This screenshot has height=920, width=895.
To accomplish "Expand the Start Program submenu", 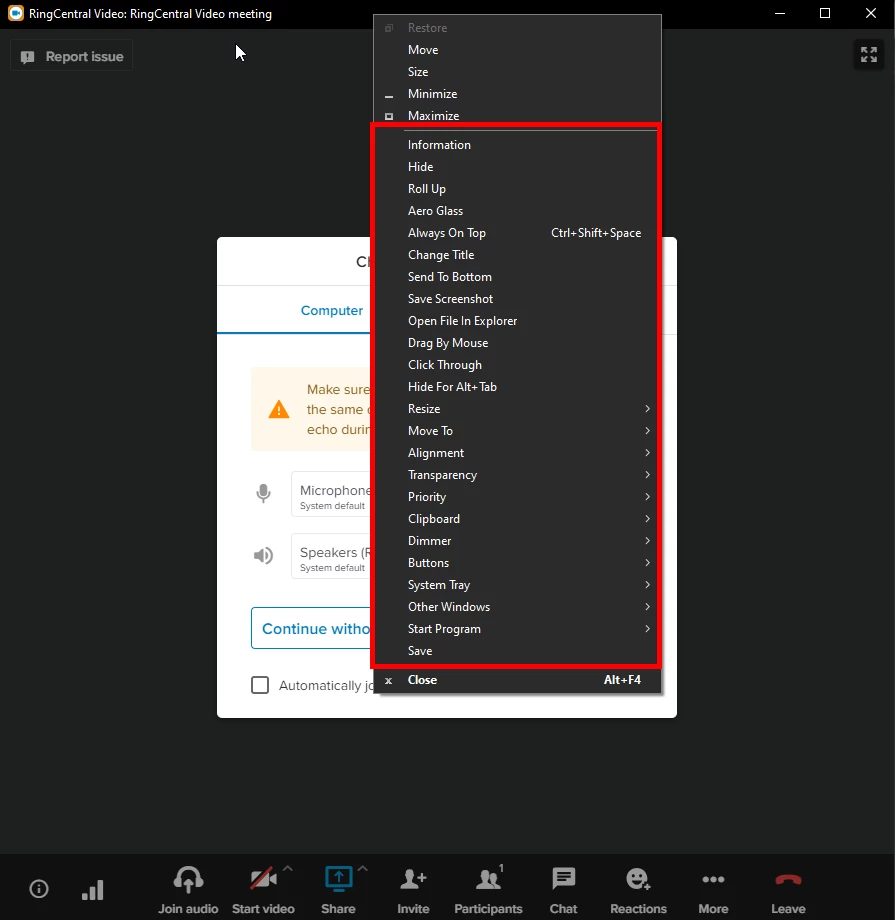I will click(x=518, y=628).
